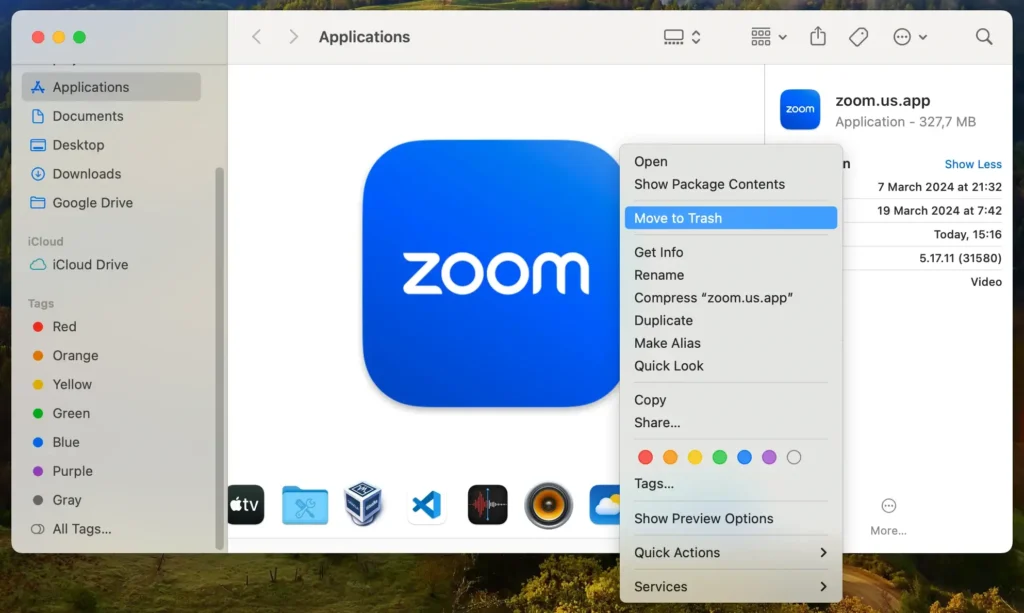Select the Utilities folder icon

(x=305, y=505)
